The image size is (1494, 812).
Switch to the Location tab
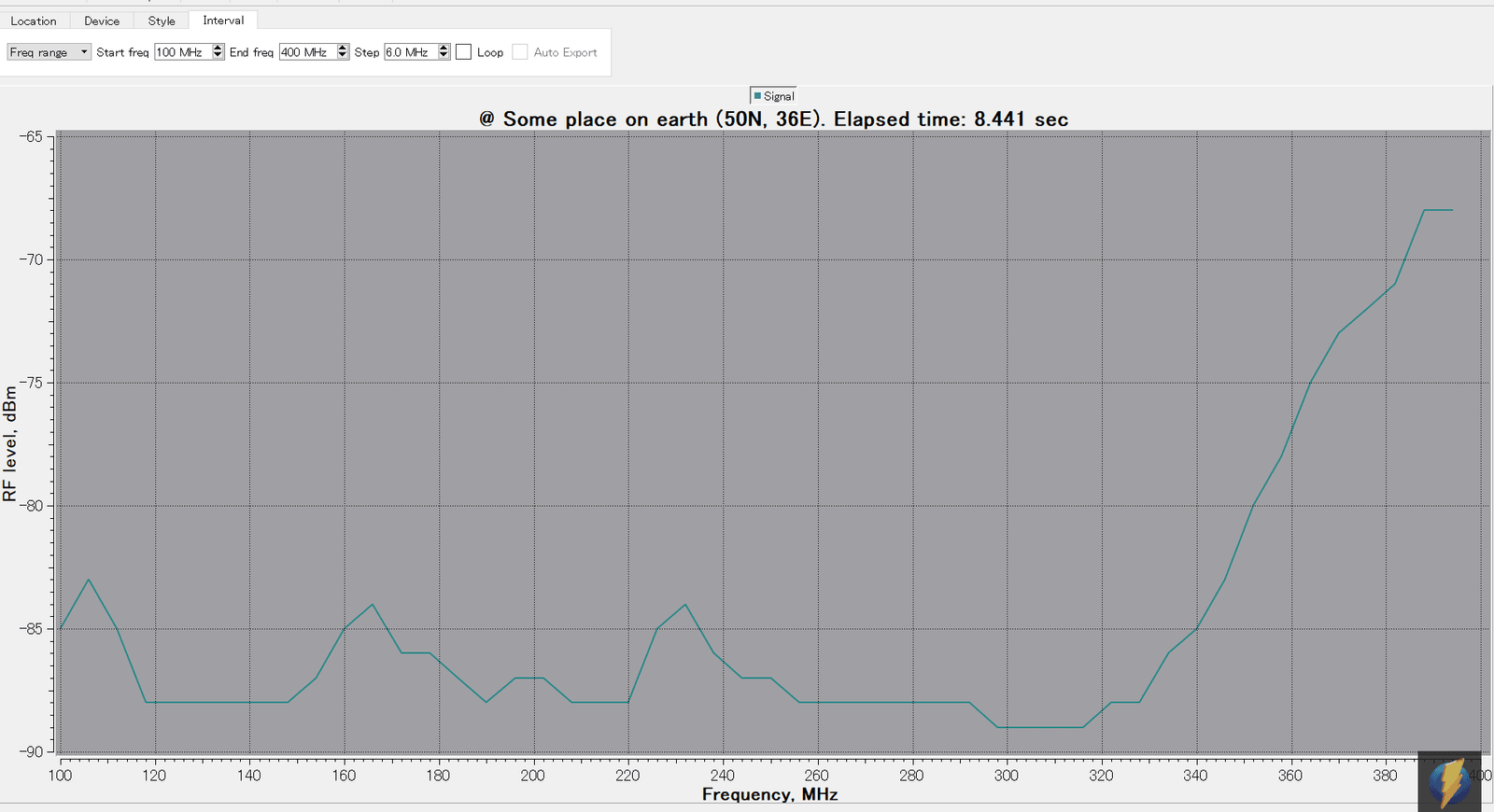pyautogui.click(x=34, y=21)
